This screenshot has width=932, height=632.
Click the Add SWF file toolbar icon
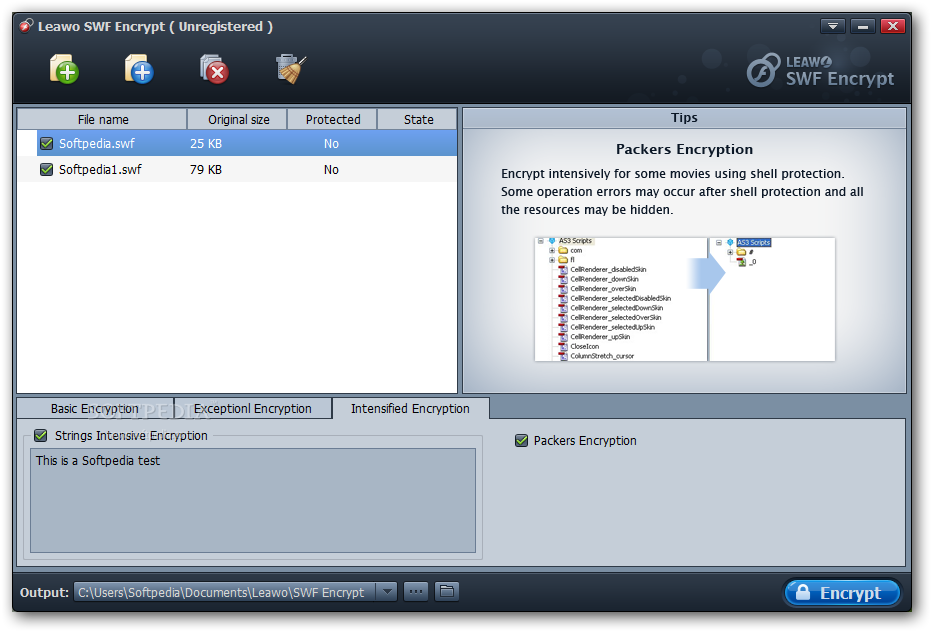pyautogui.click(x=64, y=69)
